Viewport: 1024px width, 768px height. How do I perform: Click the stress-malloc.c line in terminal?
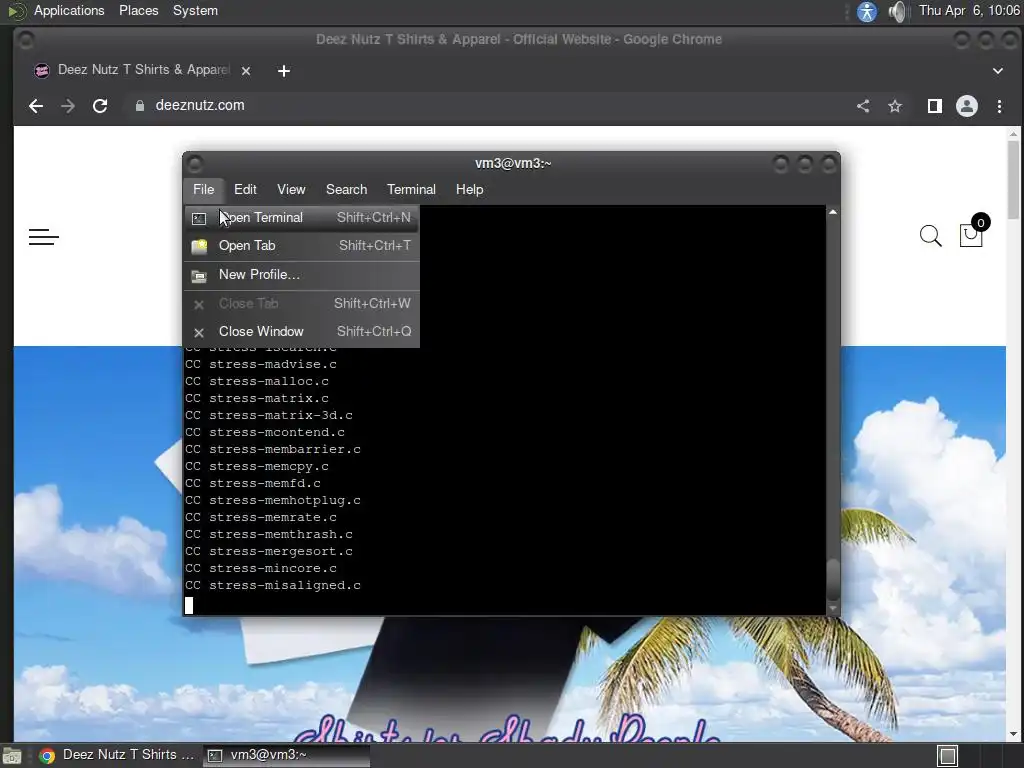[x=257, y=381]
